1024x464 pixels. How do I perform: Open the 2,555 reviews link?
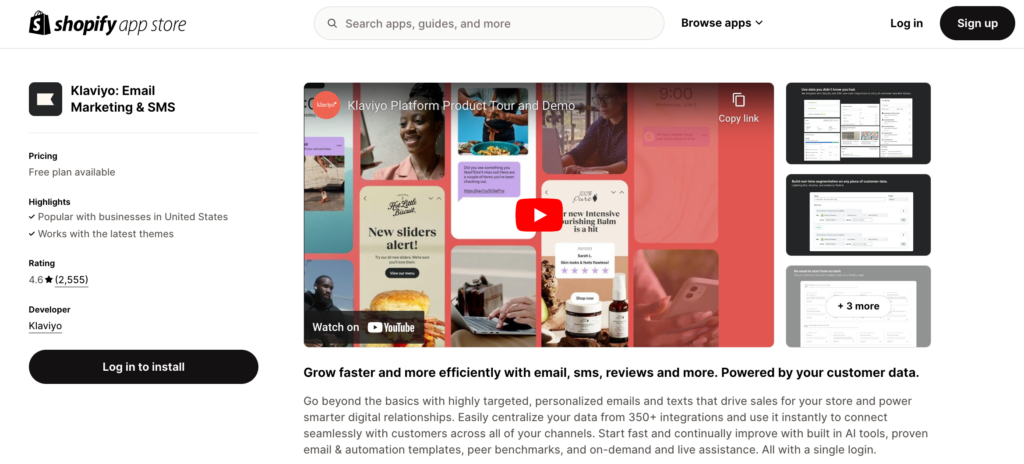(x=71, y=280)
